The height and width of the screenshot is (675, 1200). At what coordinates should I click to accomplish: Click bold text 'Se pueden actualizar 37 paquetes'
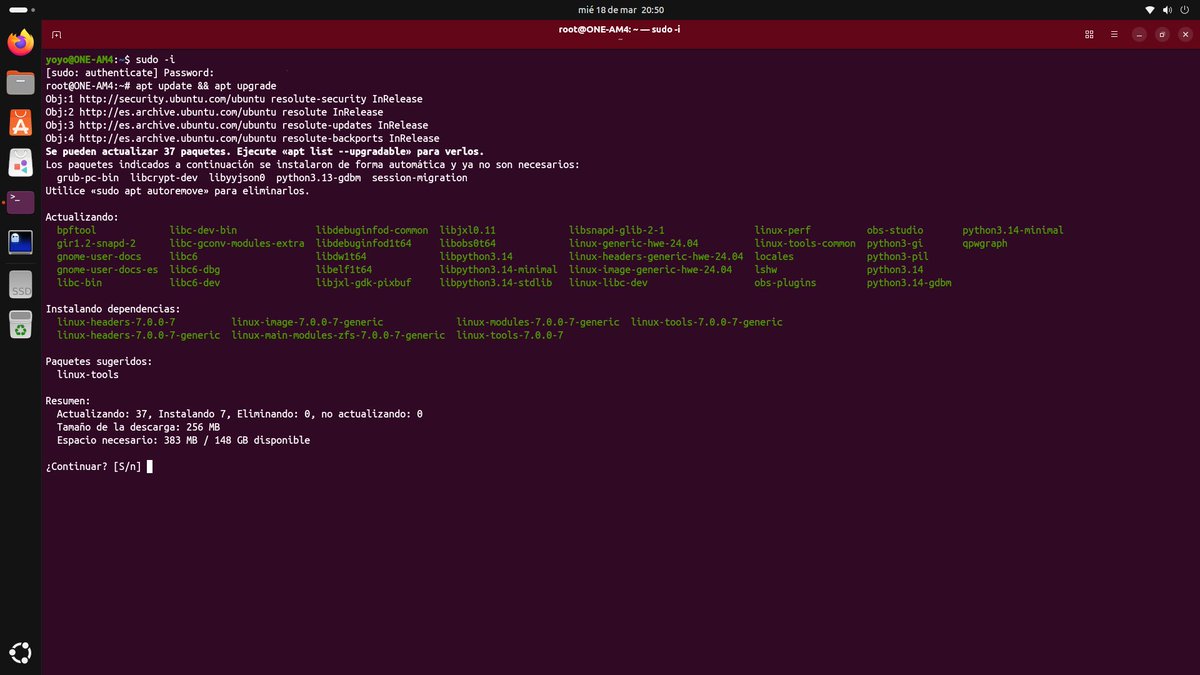coord(140,151)
